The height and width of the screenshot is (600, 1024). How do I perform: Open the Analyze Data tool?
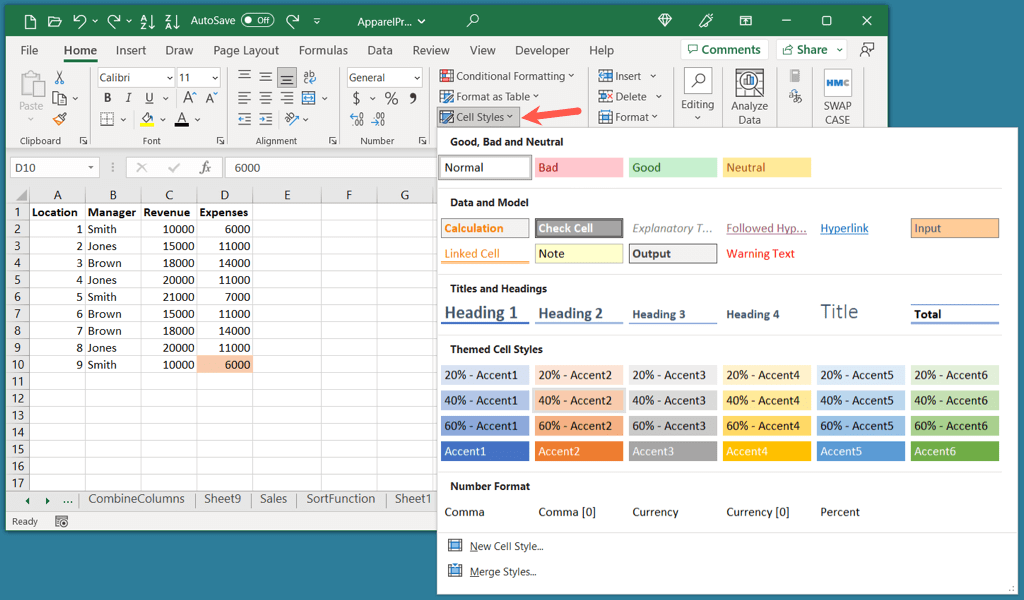(750, 95)
